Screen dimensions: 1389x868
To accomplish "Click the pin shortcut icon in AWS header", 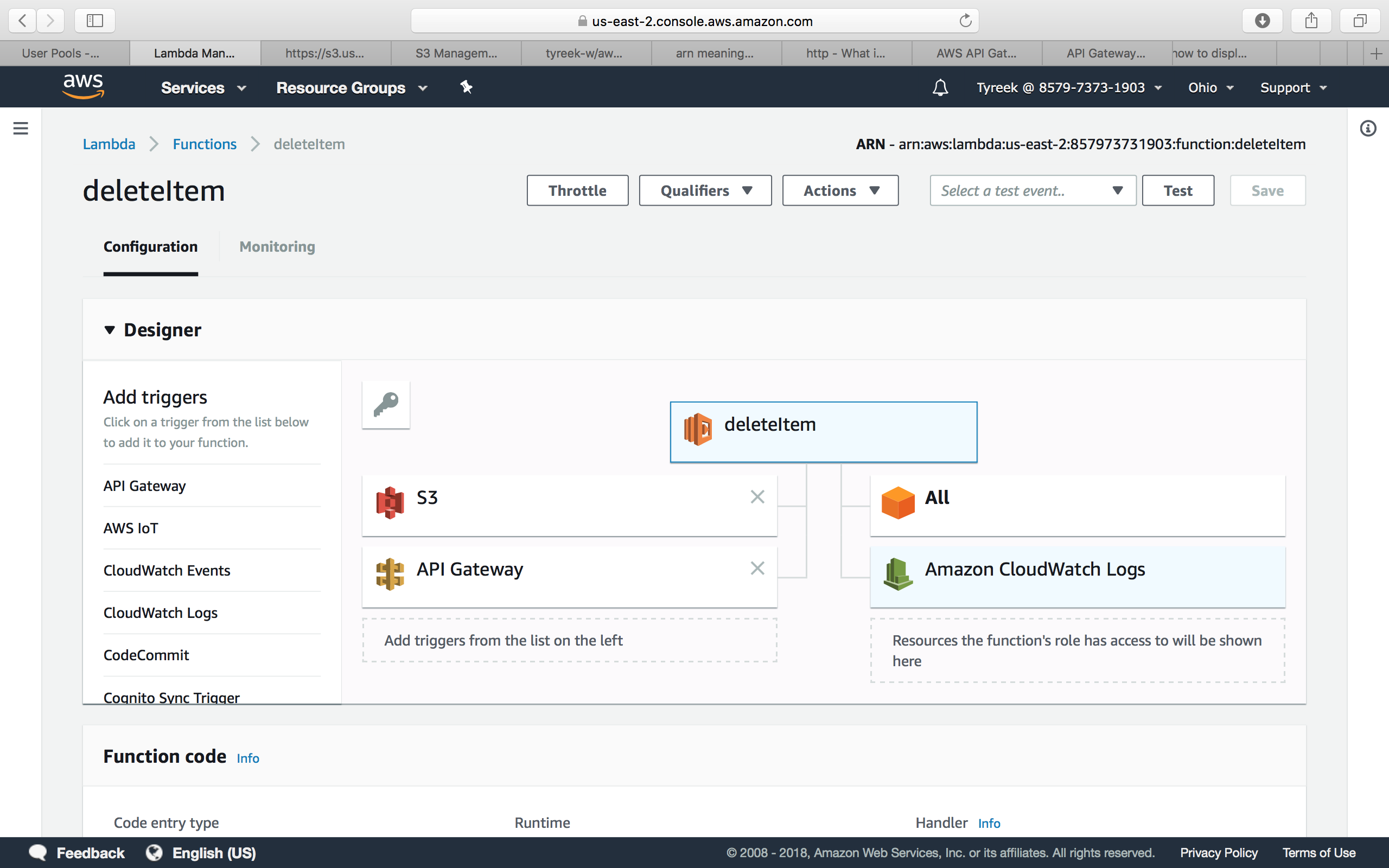I will pos(466,87).
